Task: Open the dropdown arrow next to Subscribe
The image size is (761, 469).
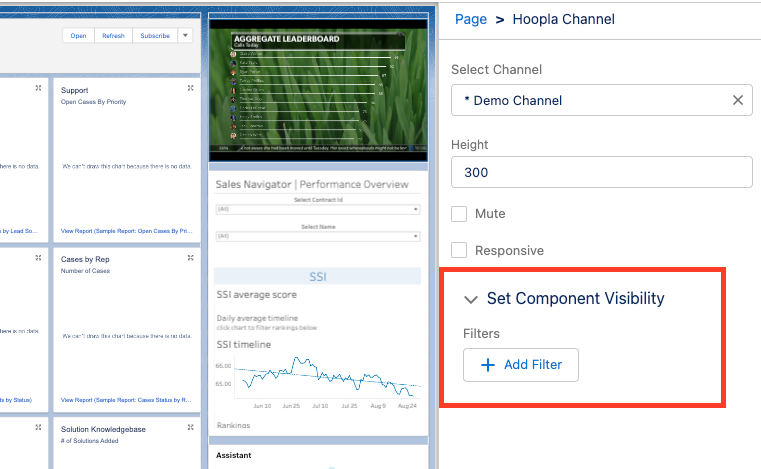Action: 185,35
